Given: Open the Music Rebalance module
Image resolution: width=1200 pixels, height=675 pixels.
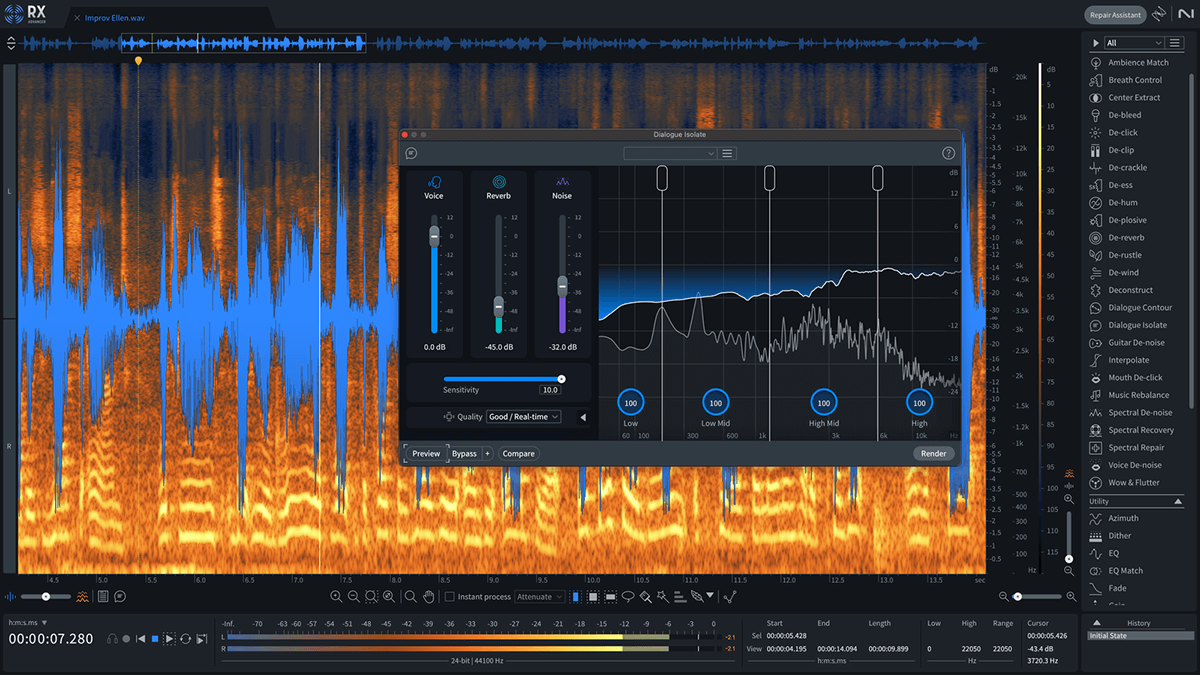Looking at the screenshot, I should [x=1129, y=395].
